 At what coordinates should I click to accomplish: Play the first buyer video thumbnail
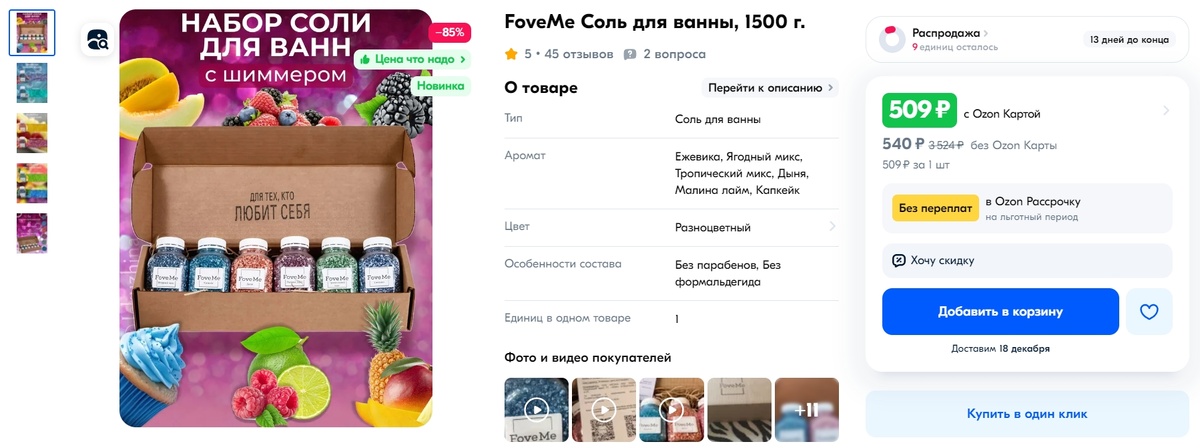(x=536, y=409)
